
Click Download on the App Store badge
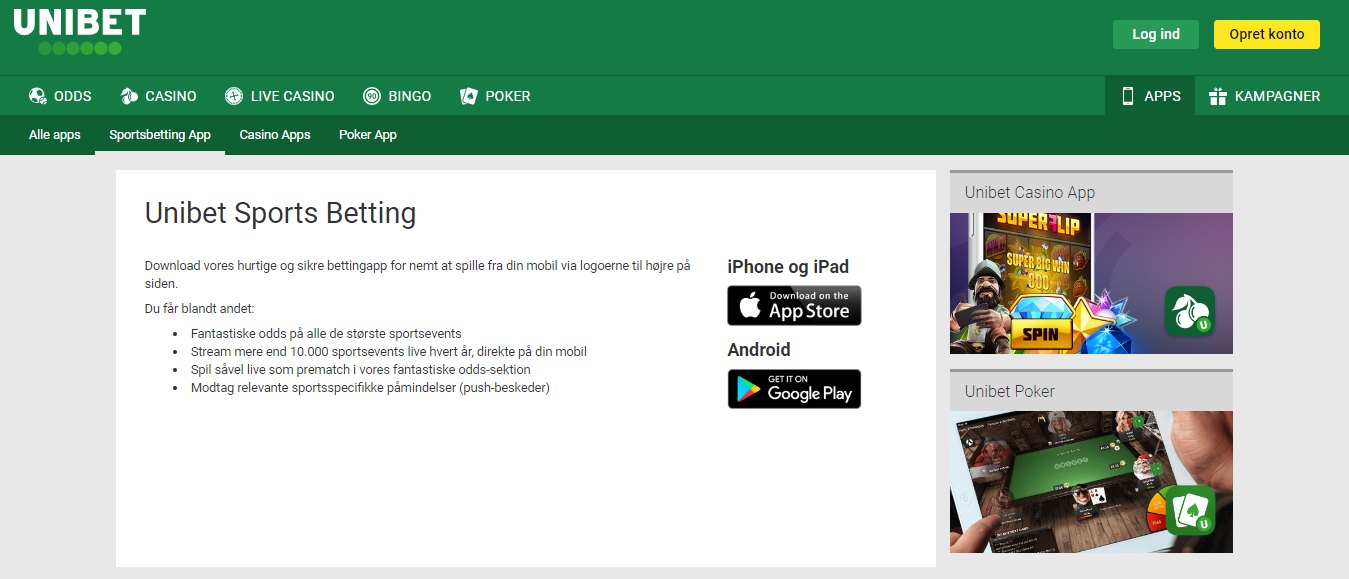[794, 305]
